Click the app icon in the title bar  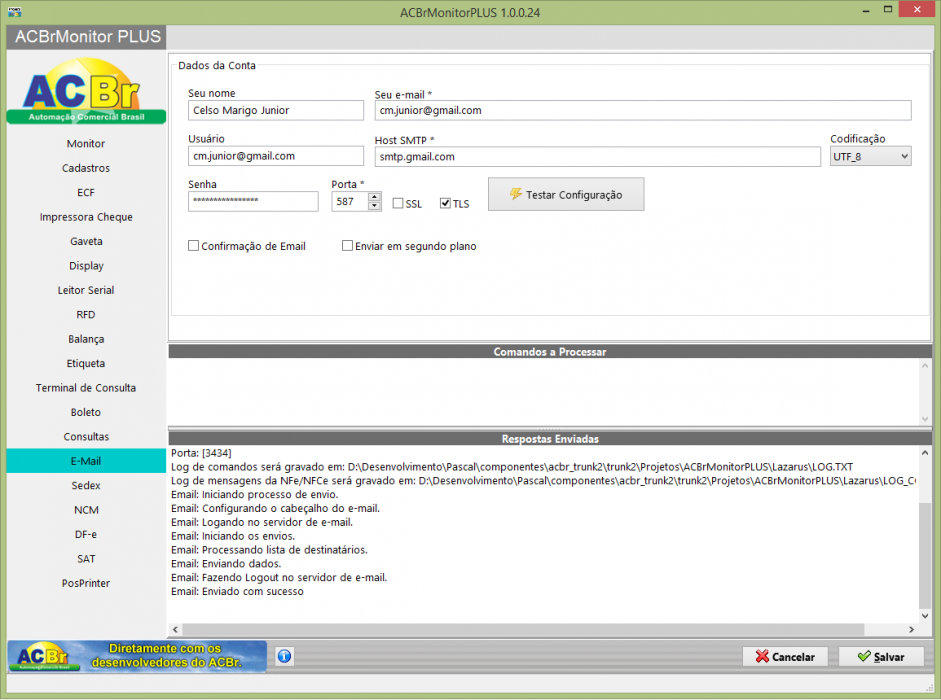point(14,11)
